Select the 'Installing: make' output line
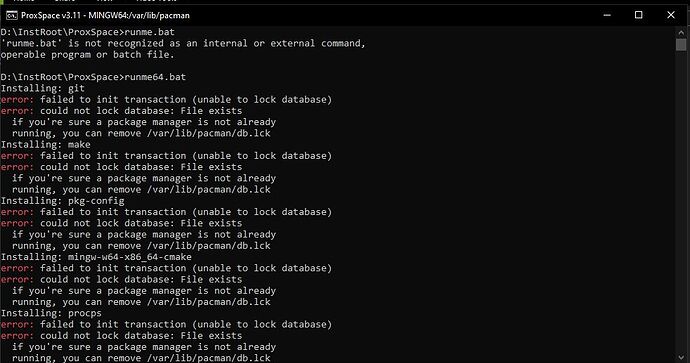This screenshot has width=690, height=363. 45,144
